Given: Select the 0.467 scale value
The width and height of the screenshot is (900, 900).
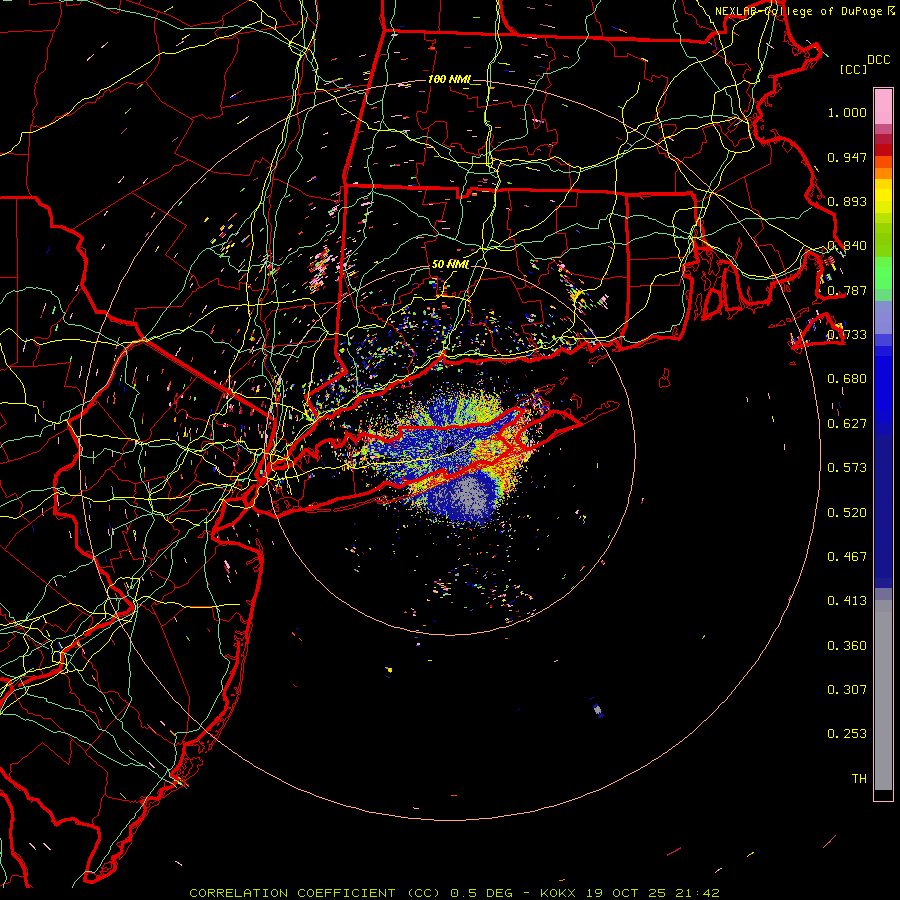Looking at the screenshot, I should pyautogui.click(x=847, y=557).
